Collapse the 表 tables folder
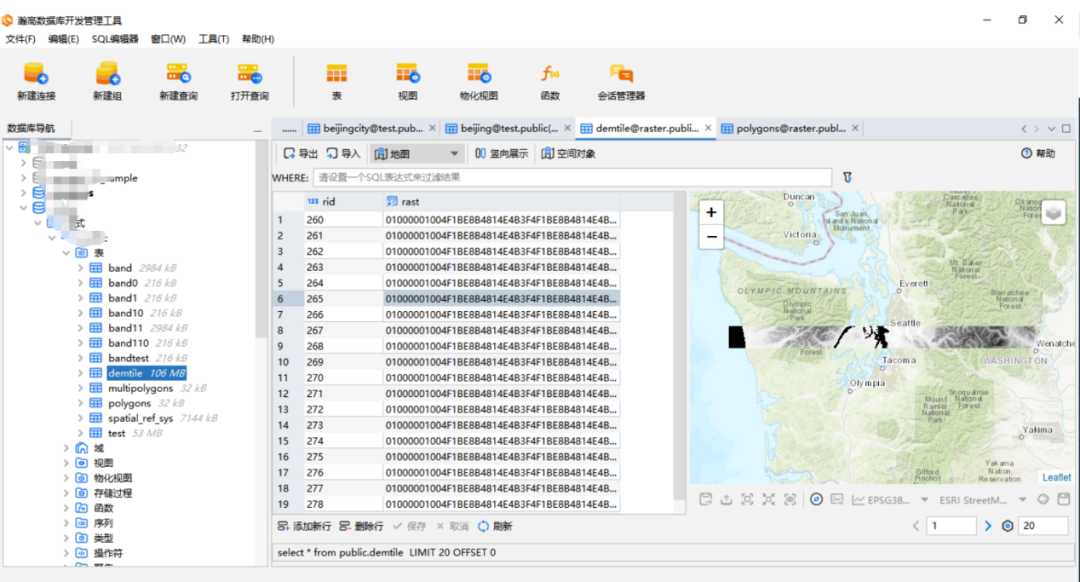1080x582 pixels. (x=66, y=253)
